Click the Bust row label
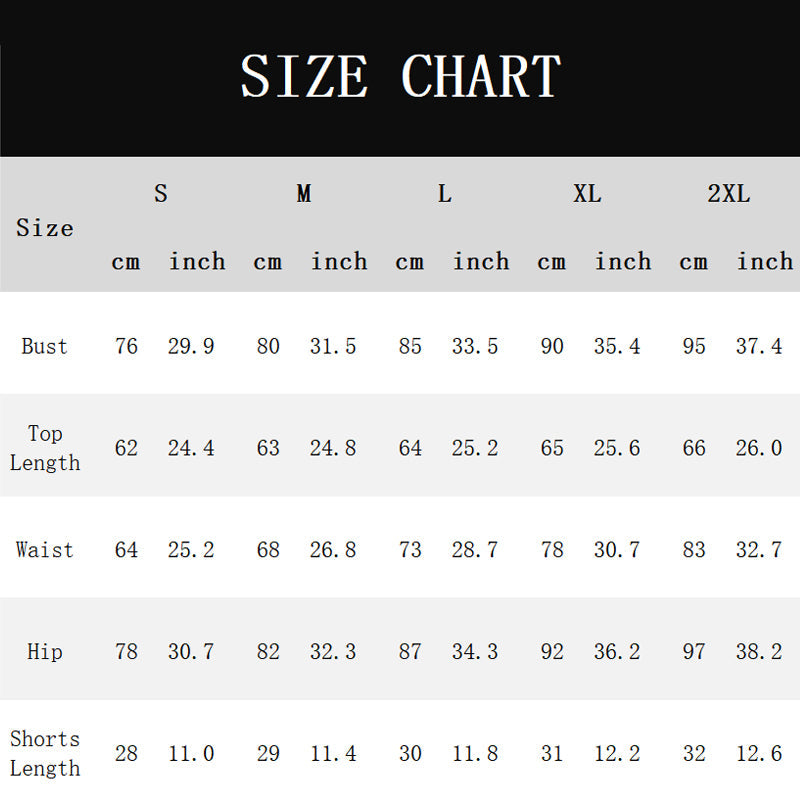 (44, 346)
